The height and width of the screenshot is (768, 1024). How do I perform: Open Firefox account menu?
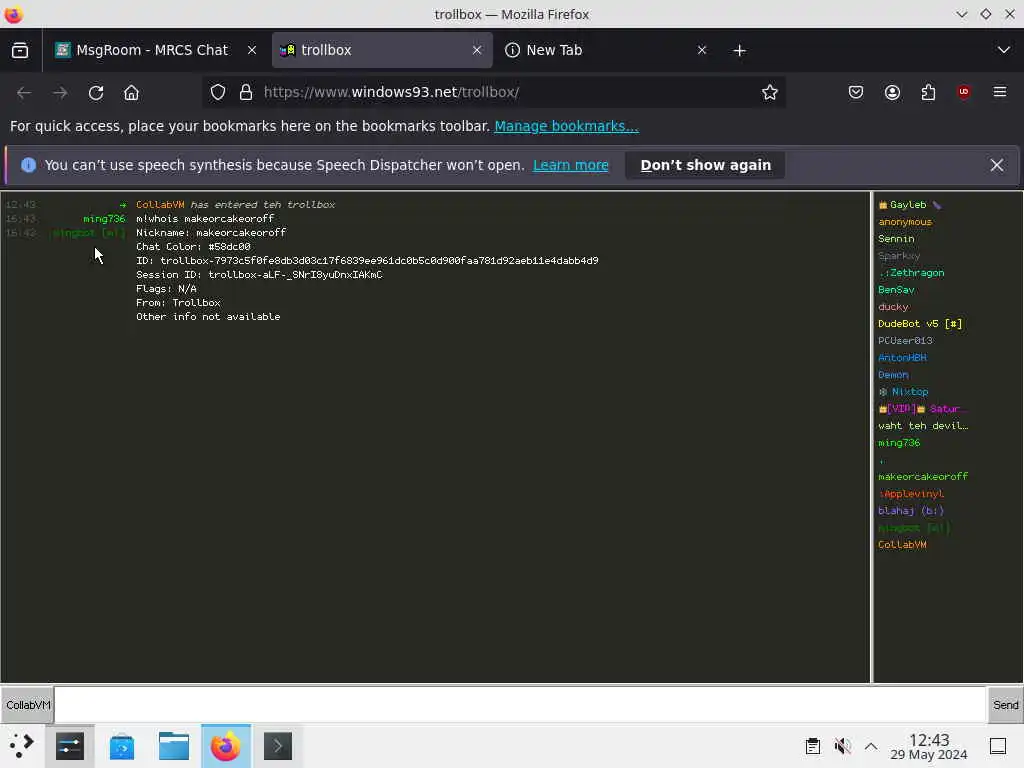892,93
